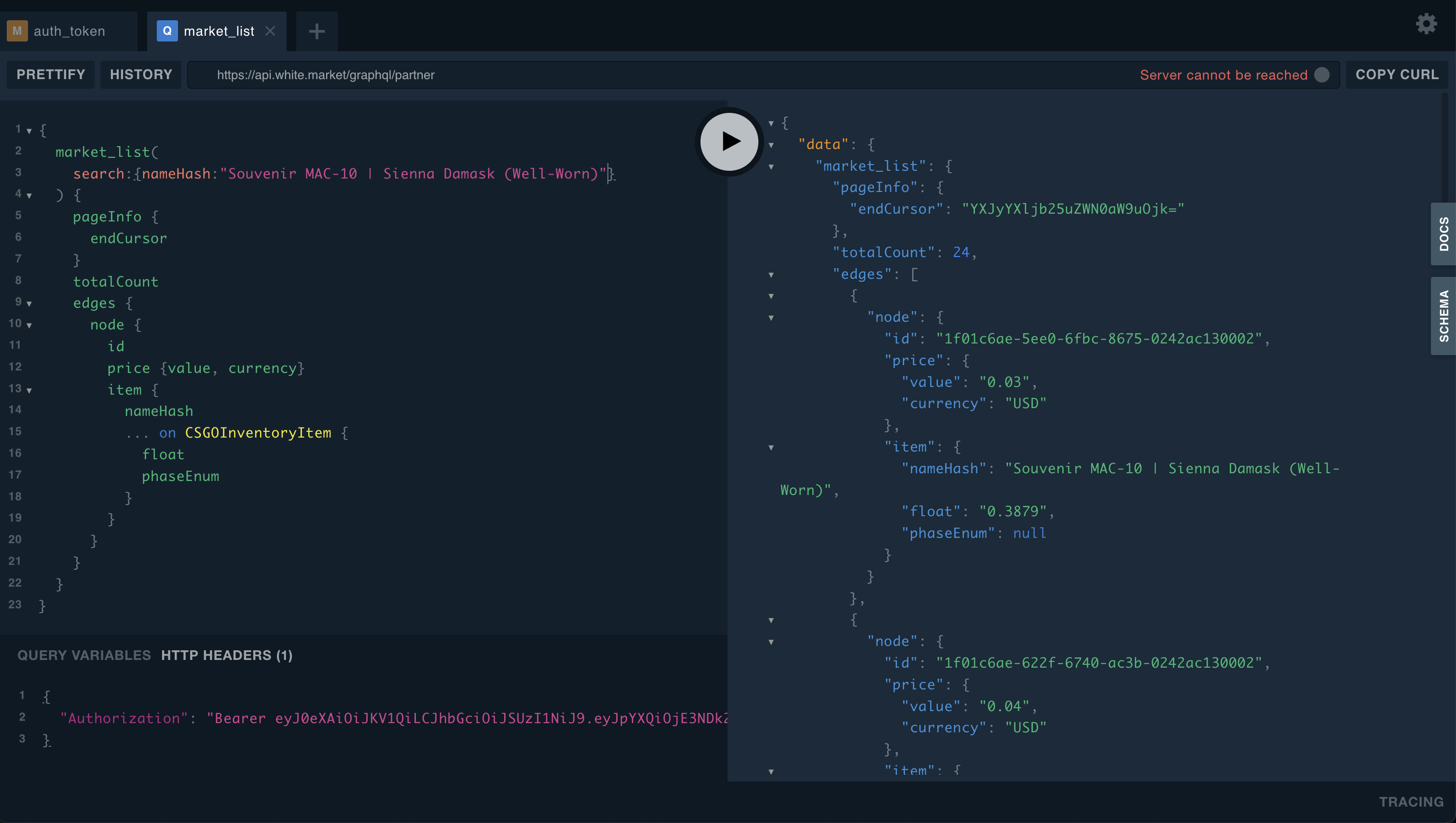The width and height of the screenshot is (1456, 823).
Task: Click CSGOInventoryItem in the query
Action: pos(258,433)
